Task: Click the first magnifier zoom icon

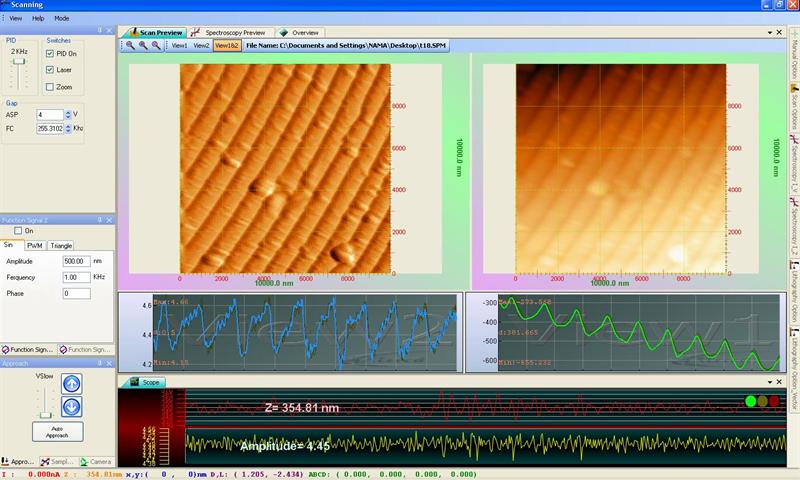Action: (x=131, y=45)
